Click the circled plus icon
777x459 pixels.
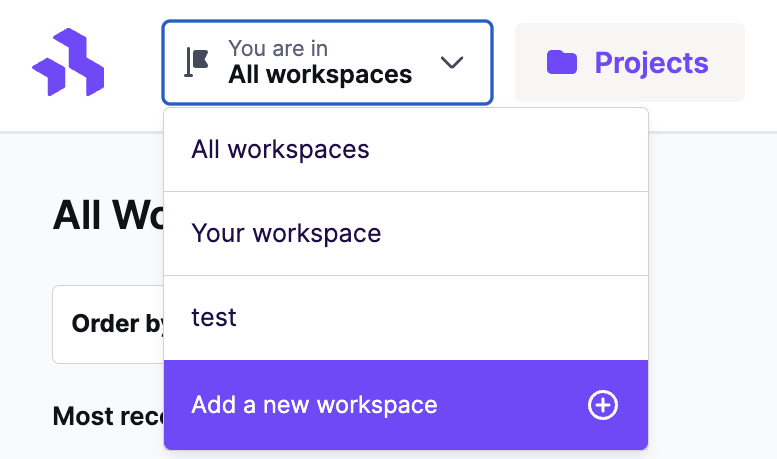click(603, 405)
